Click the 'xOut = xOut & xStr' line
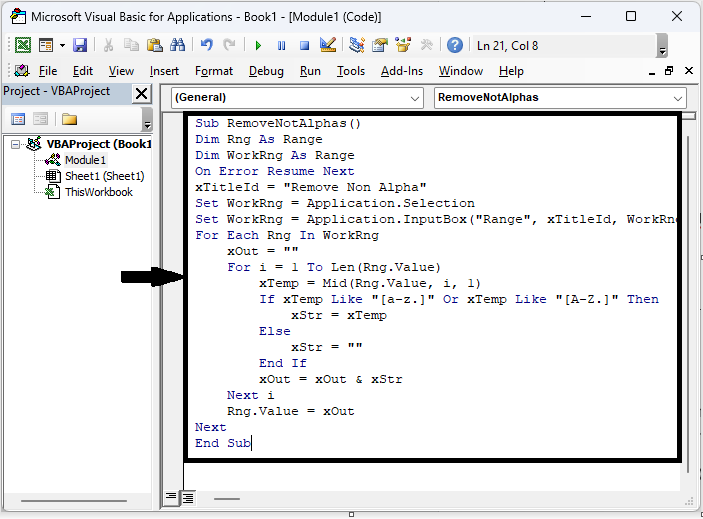 330,380
